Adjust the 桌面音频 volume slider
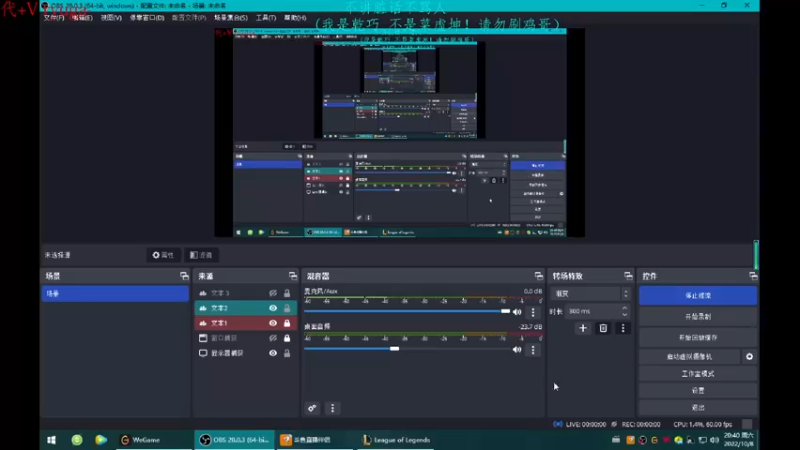800x450 pixels. (x=407, y=349)
